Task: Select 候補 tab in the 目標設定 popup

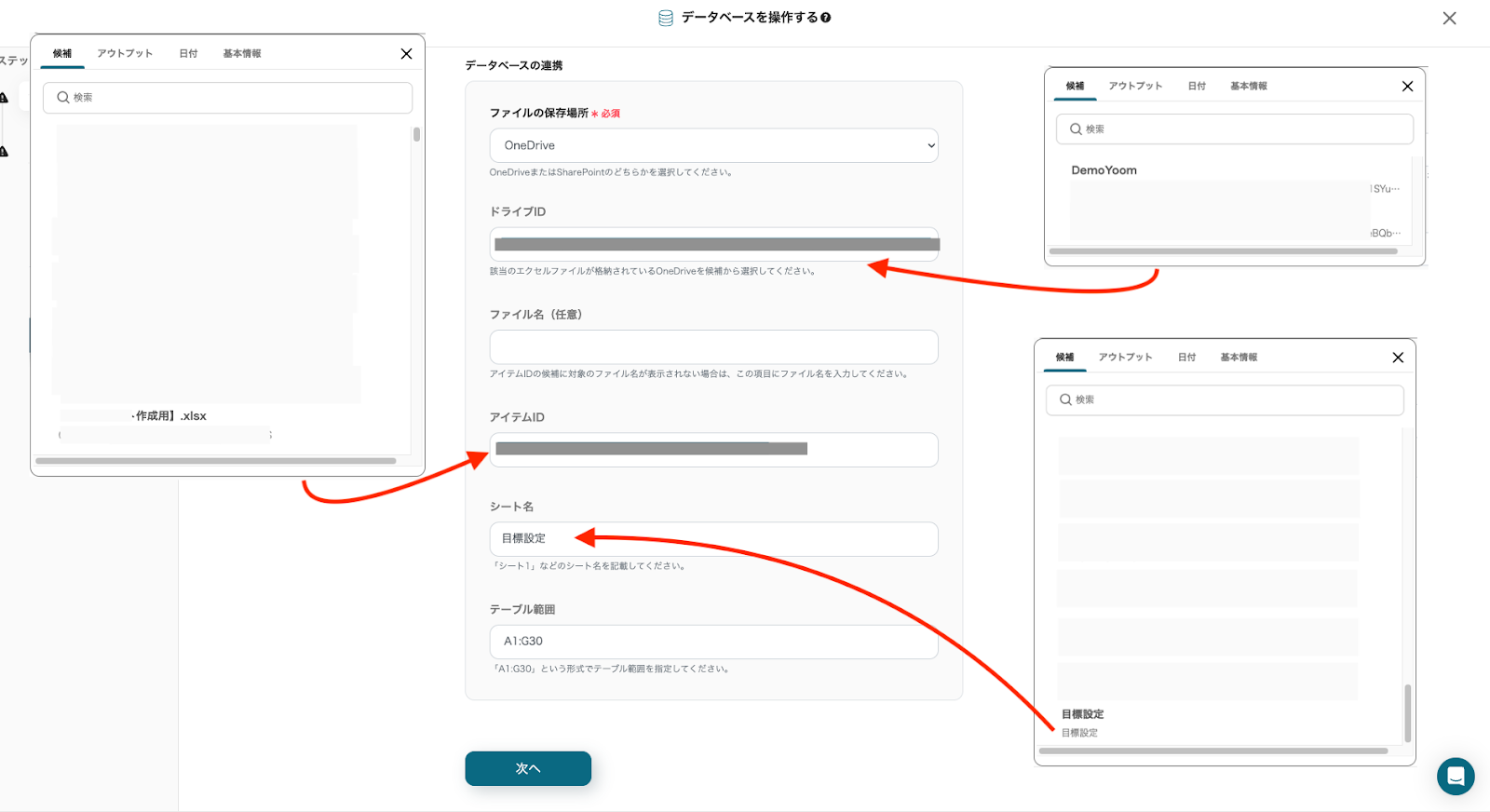Action: pos(1065,358)
